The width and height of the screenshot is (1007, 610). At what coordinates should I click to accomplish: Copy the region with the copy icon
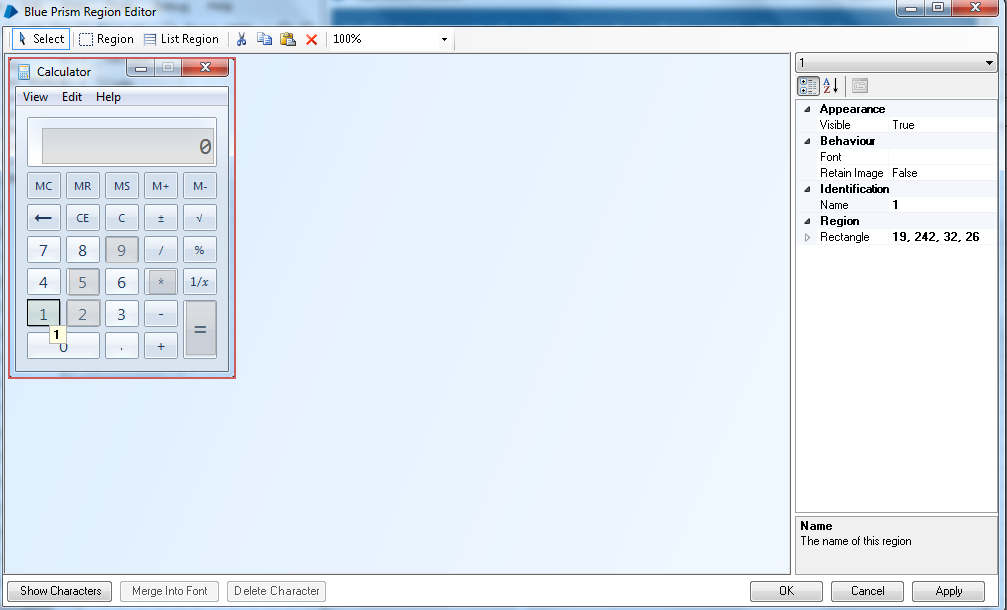click(264, 39)
